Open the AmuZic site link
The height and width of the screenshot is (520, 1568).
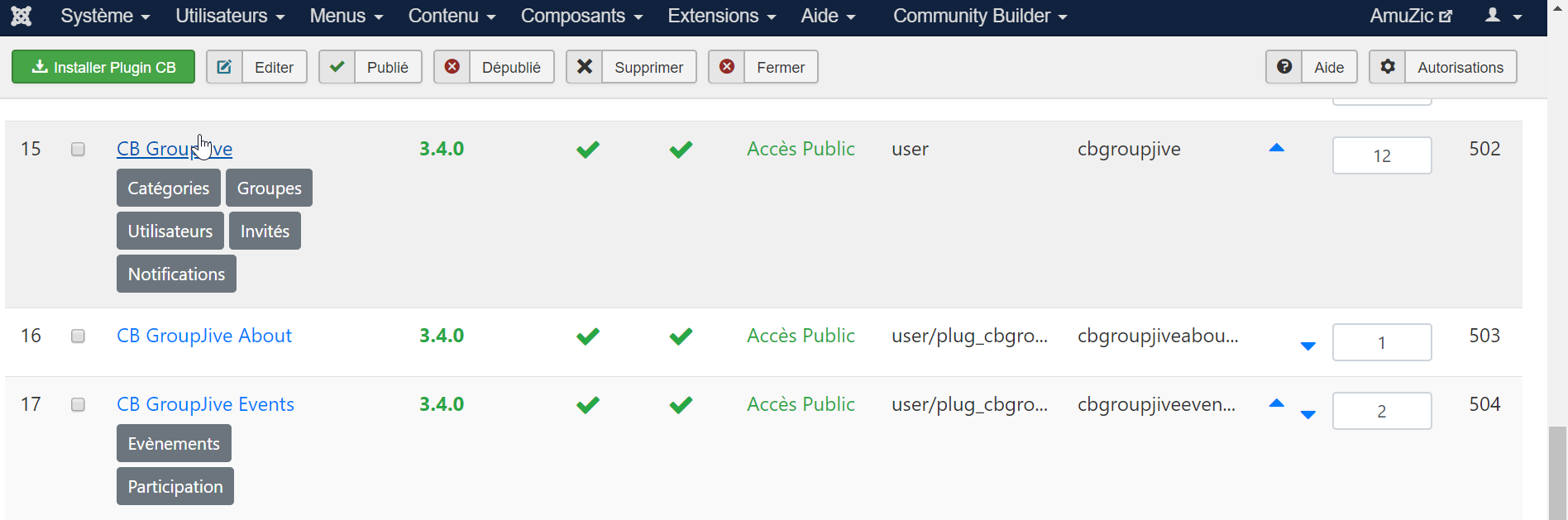pos(1411,16)
